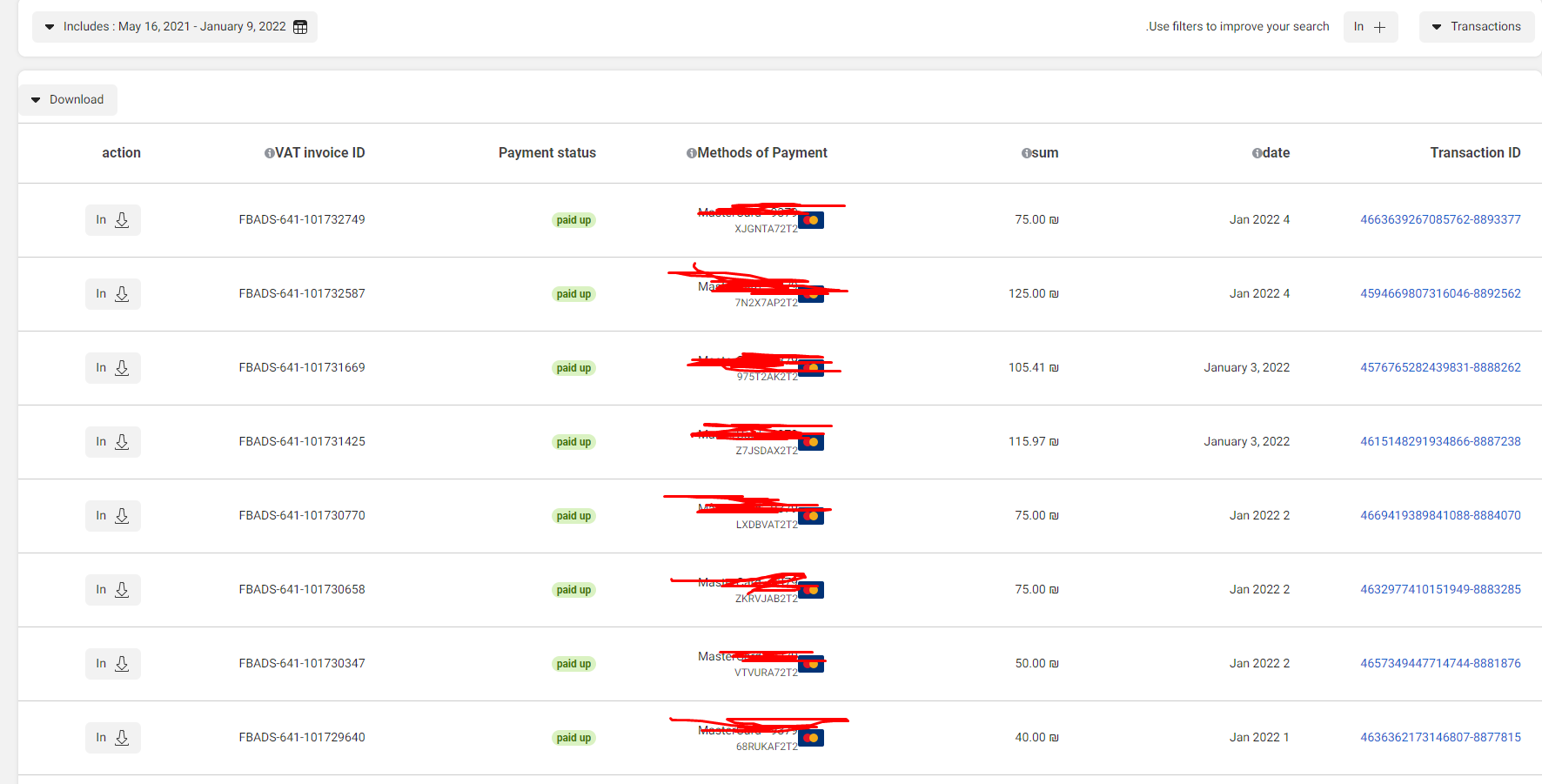
Task: Download invoice FBADS-641-101730347
Action: click(113, 664)
